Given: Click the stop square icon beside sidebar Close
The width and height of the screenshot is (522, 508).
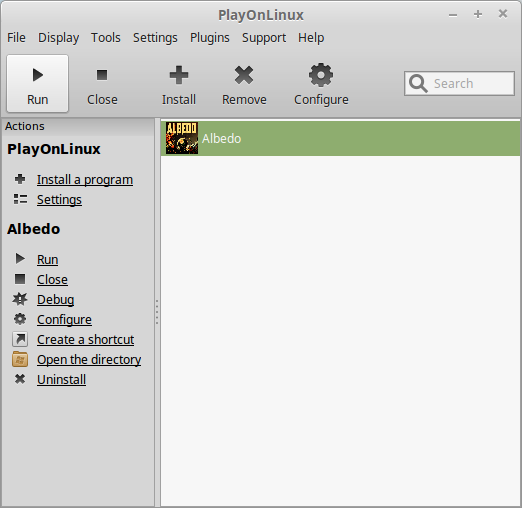Looking at the screenshot, I should point(20,279).
